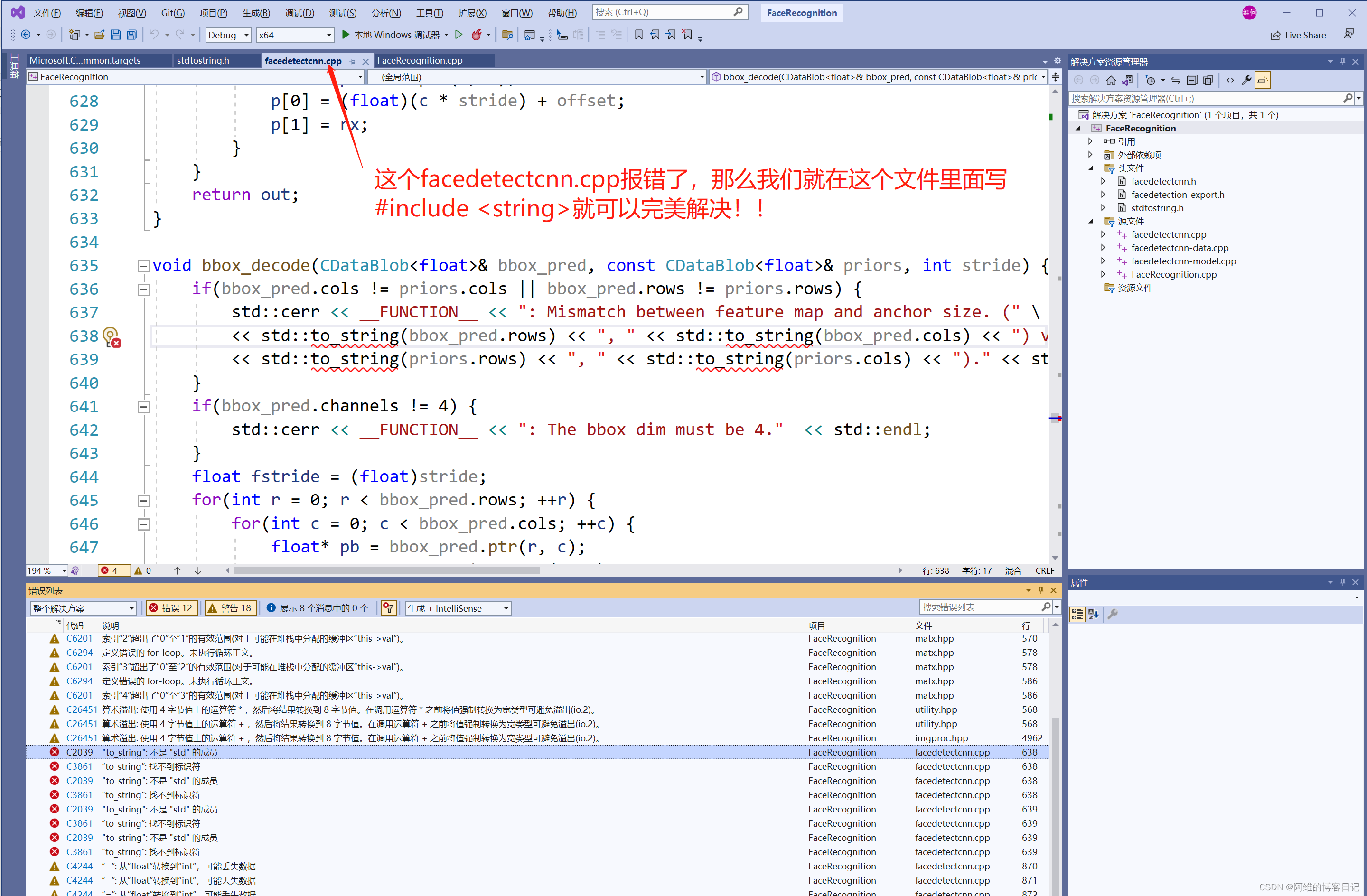Screen dimensions: 1367x896
Task: Open the 整个解决方案 error scope dropdown
Action: [x=83, y=607]
